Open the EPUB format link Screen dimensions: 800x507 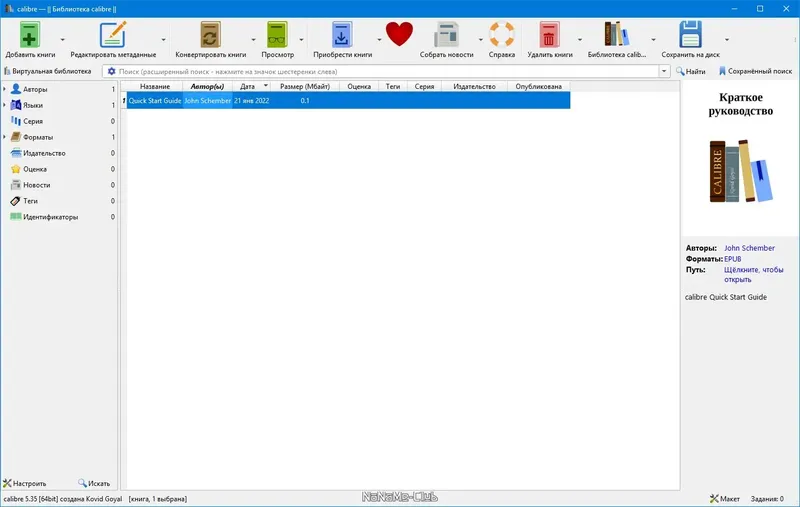(x=733, y=259)
